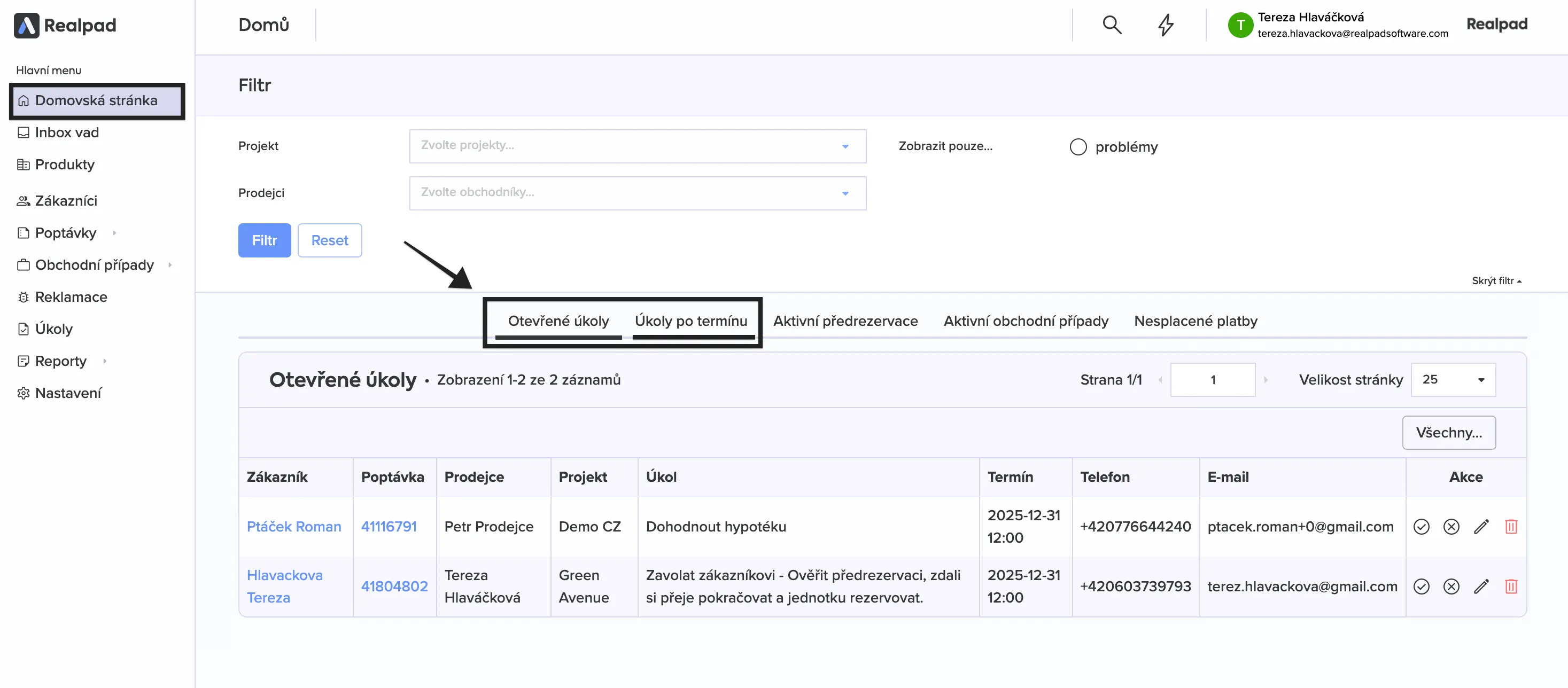Collapse filter with Skrýt filtr
Viewport: 1568px width, 688px height.
tap(1495, 280)
